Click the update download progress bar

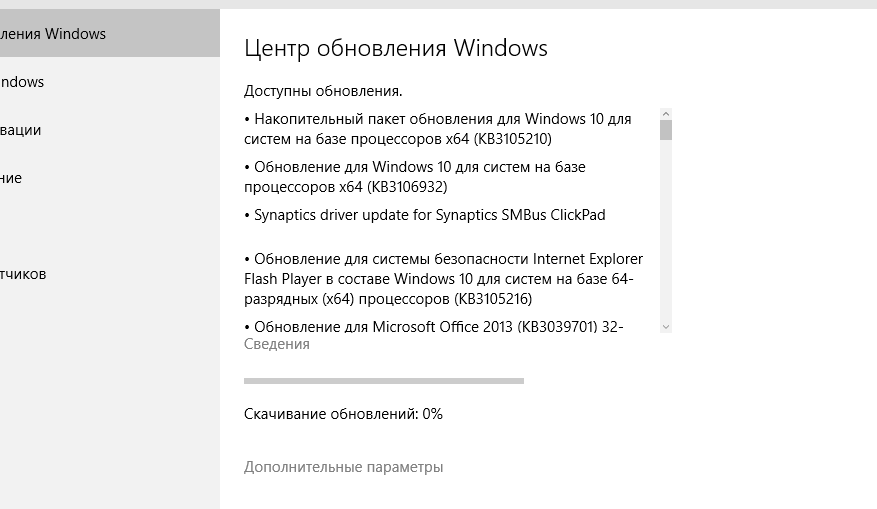point(383,381)
